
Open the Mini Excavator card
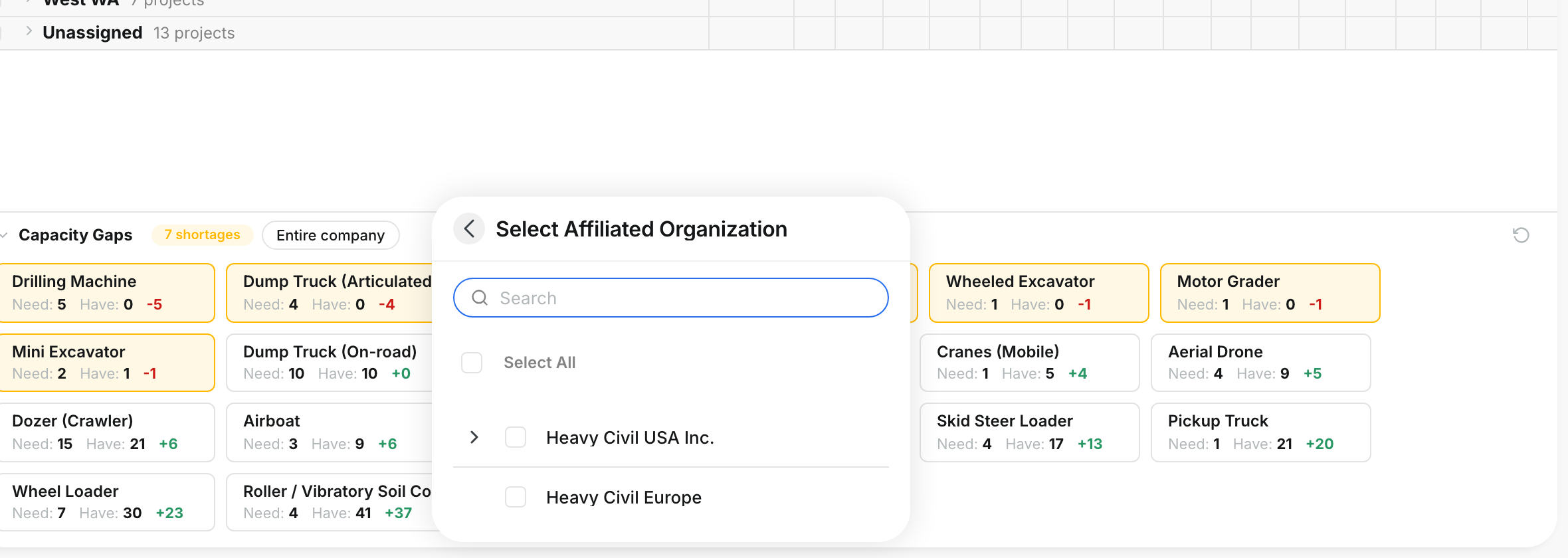(x=106, y=363)
